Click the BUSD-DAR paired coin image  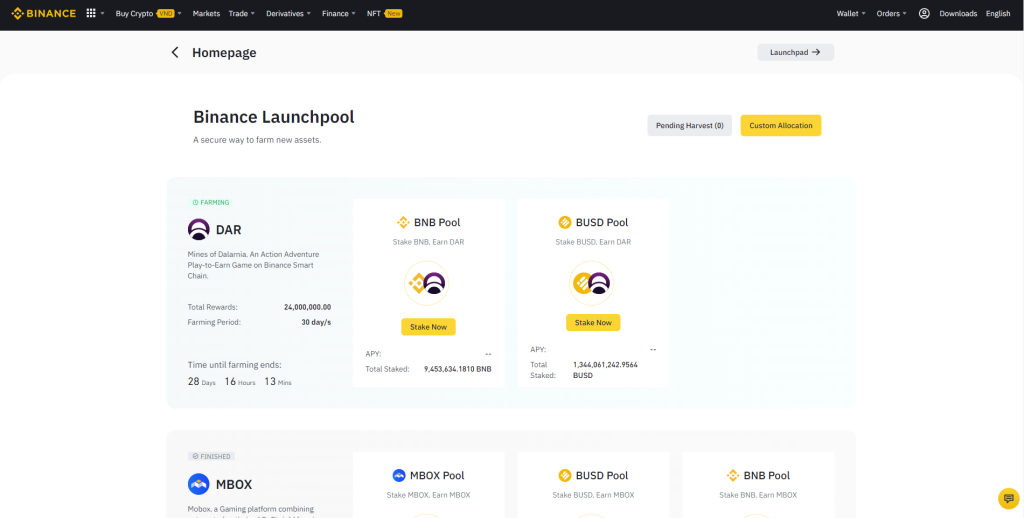[591, 283]
